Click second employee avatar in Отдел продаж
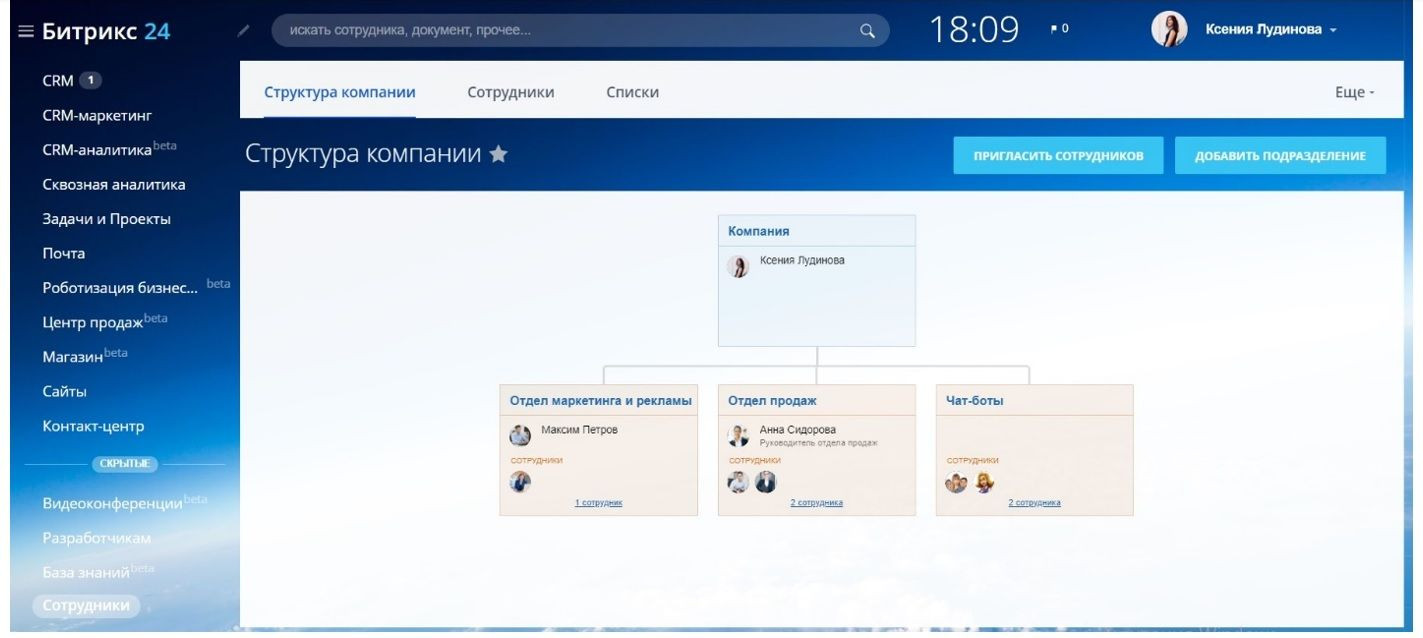This screenshot has height=638, width=1423. coord(765,482)
